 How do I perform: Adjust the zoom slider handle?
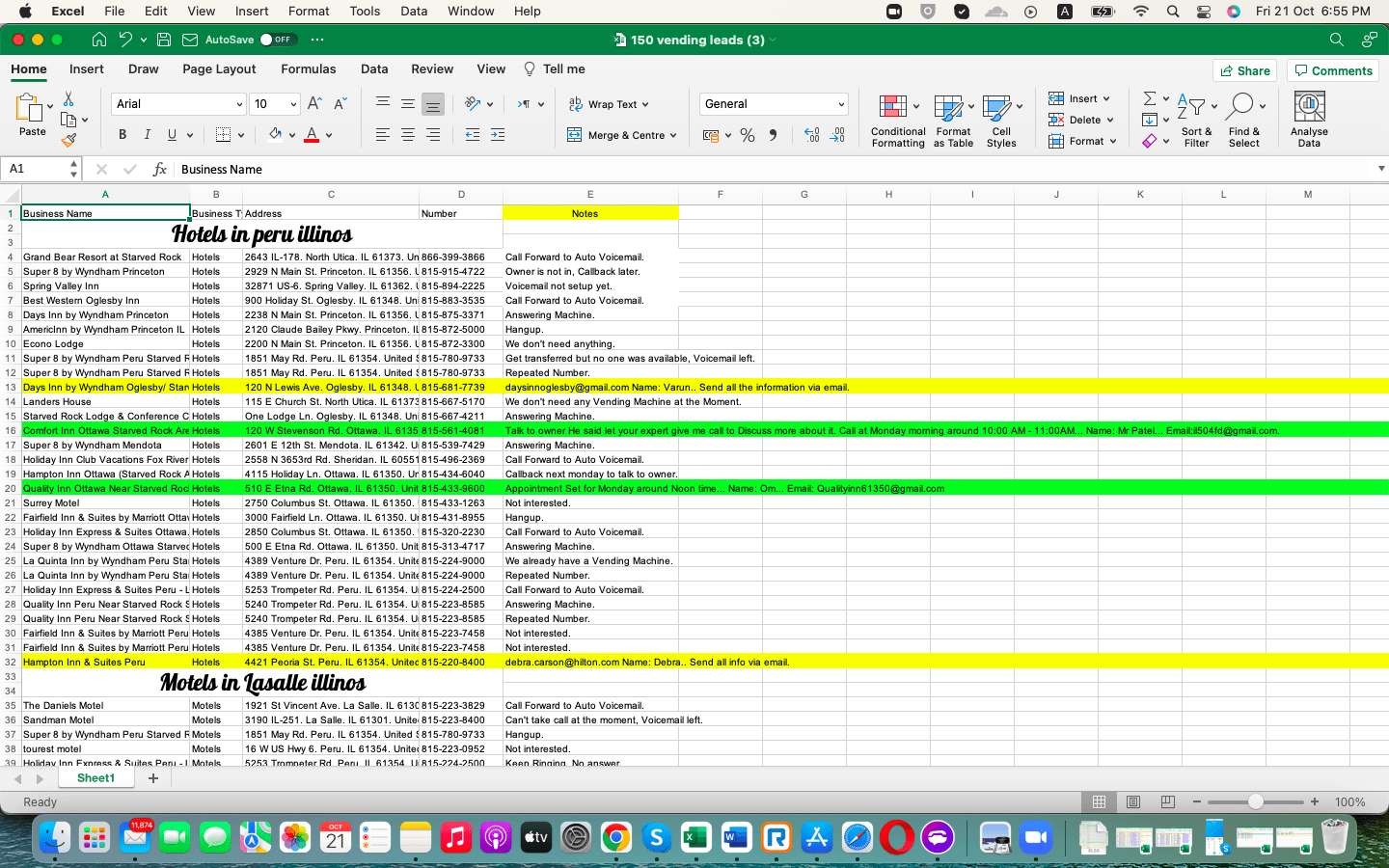1255,802
